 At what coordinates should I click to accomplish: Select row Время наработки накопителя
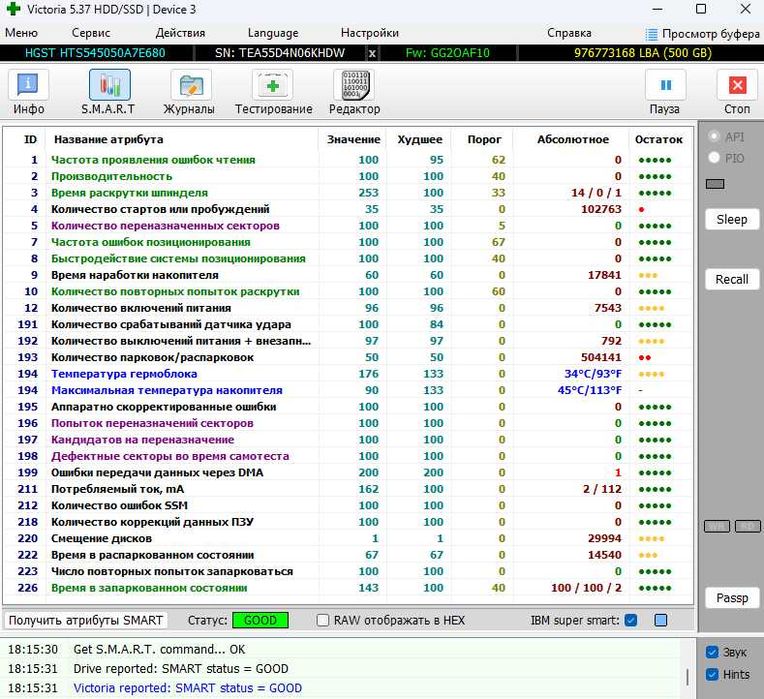point(348,275)
